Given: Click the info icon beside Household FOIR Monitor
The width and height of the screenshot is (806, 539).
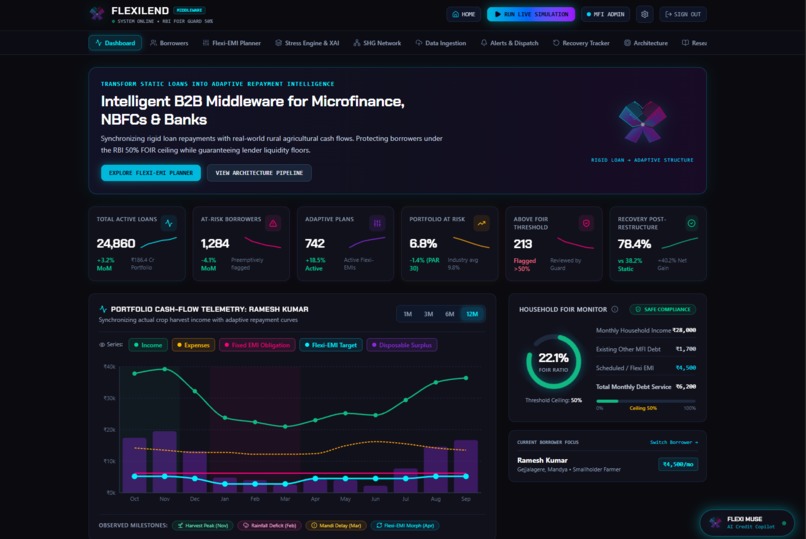Looking at the screenshot, I should click(x=615, y=309).
